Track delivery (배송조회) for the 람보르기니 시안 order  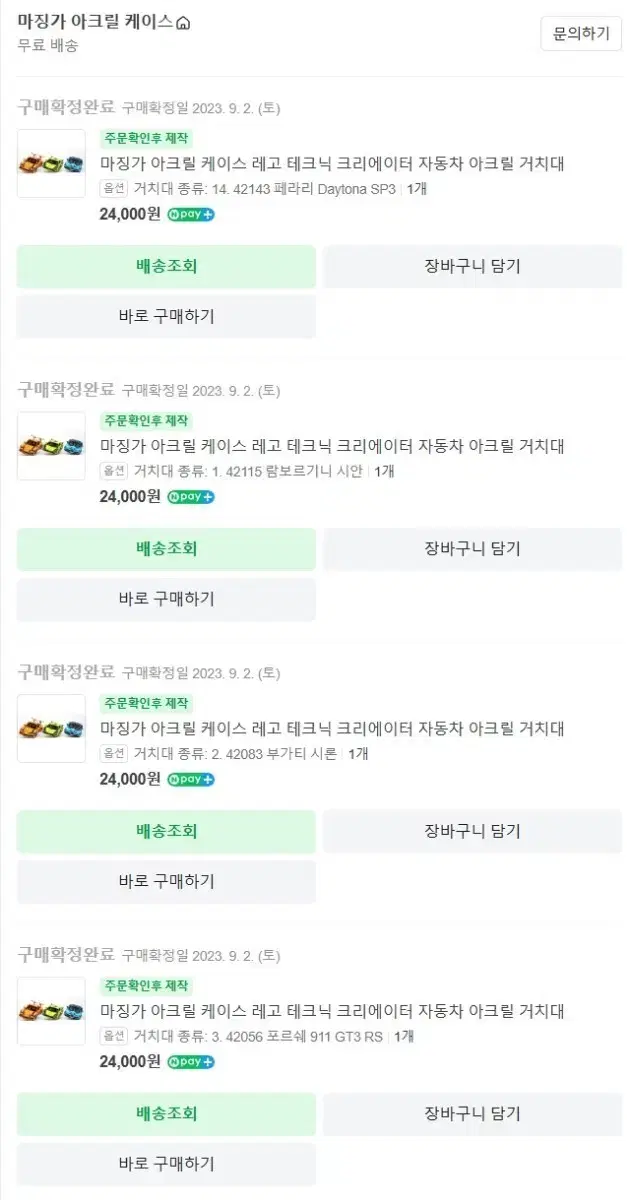(166, 549)
